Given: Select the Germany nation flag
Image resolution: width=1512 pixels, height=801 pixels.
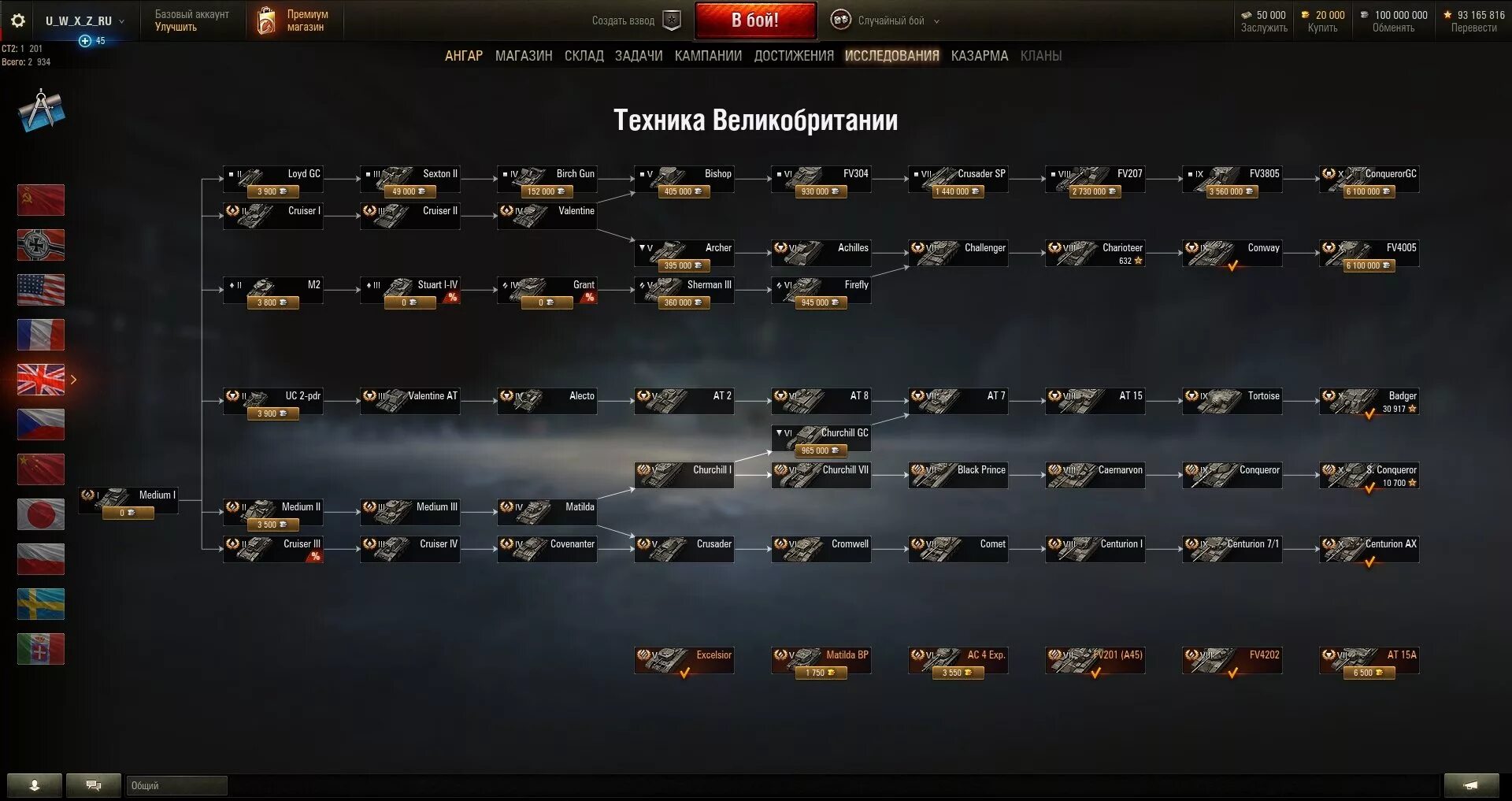Looking at the screenshot, I should pos(41,245).
